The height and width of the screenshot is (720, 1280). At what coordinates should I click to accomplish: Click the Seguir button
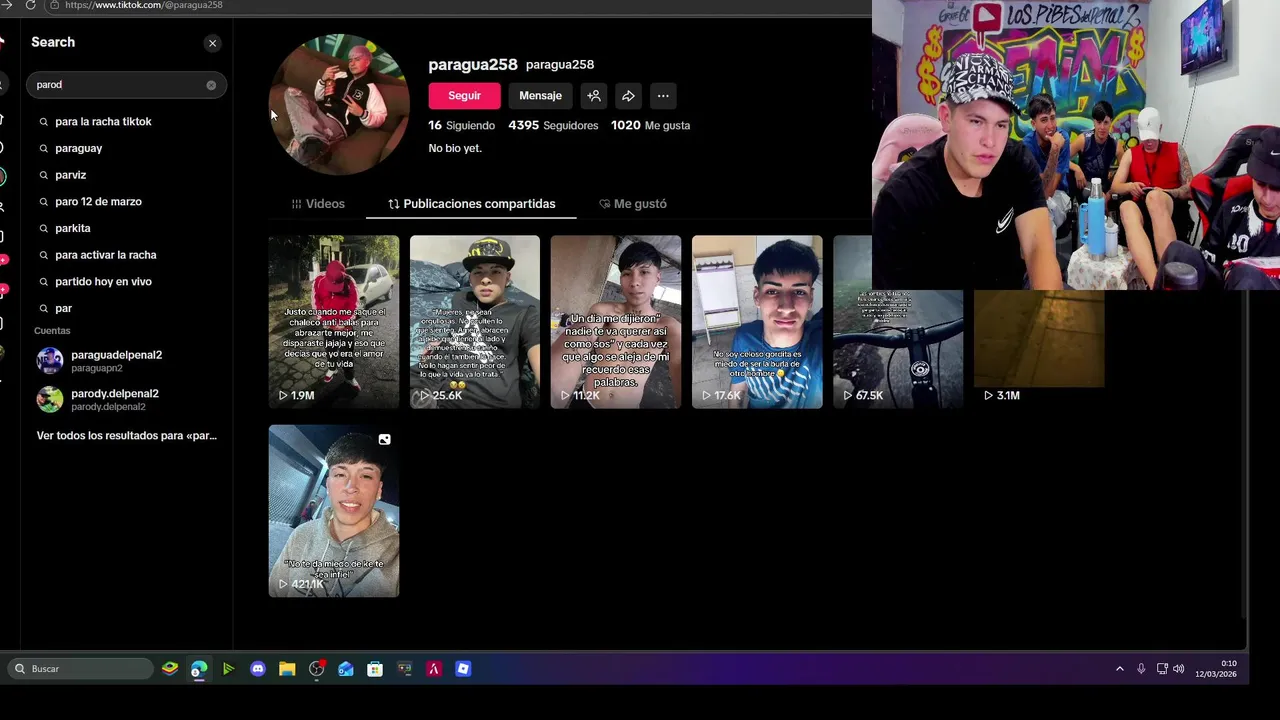[464, 96]
